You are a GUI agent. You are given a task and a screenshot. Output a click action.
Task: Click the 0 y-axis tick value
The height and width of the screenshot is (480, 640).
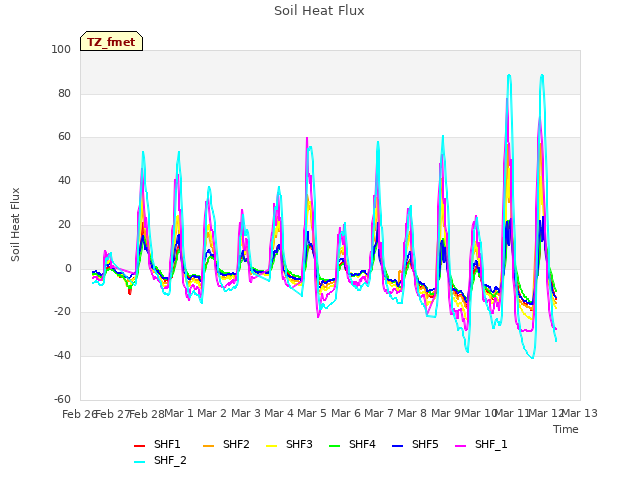(x=68, y=269)
